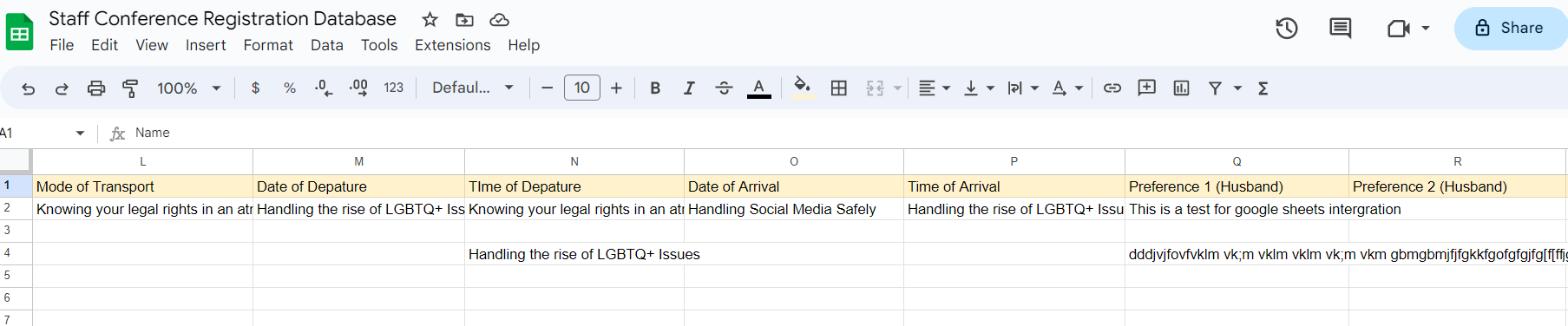1568x326 pixels.
Task: Select the Preference 1 (Husband) cell
Action: (x=1237, y=186)
